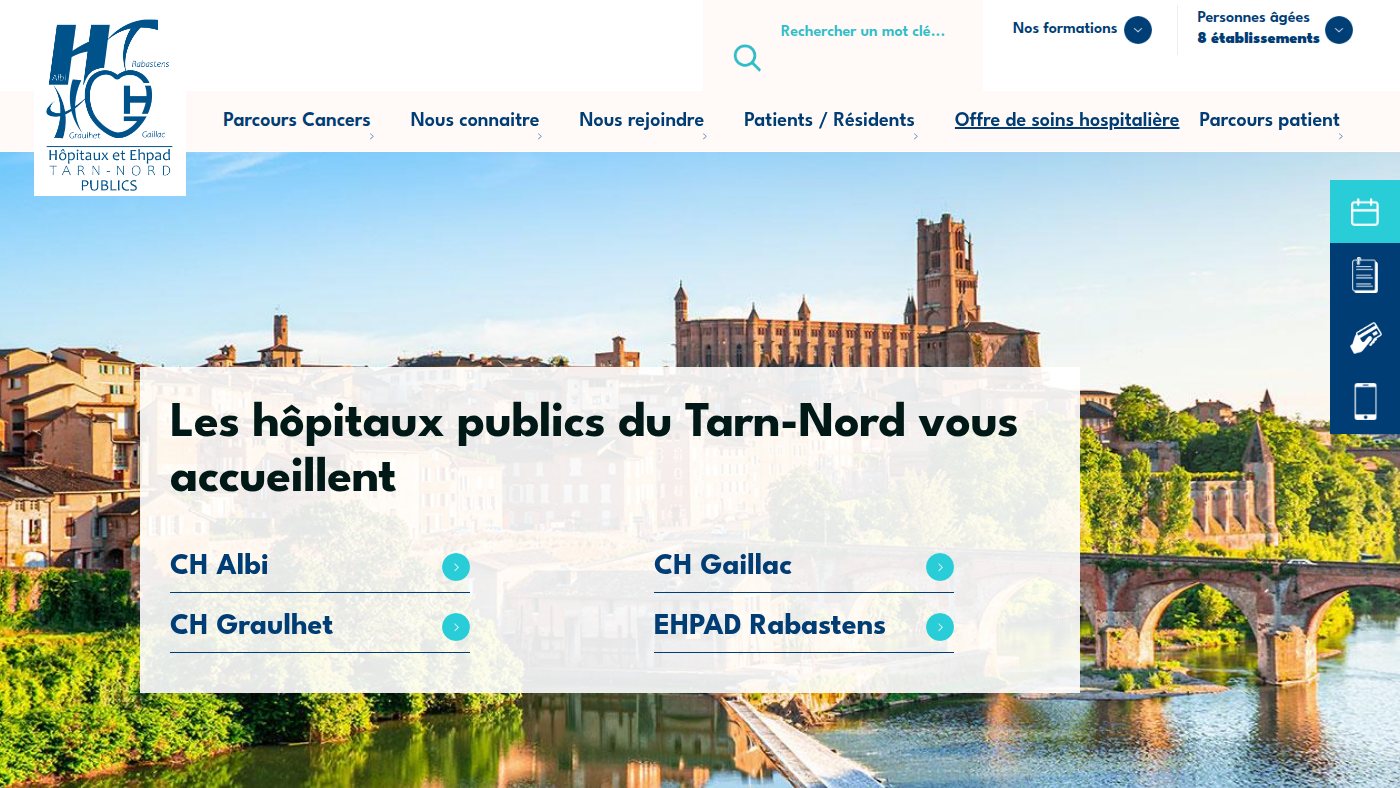This screenshot has width=1400, height=788.
Task: Expand the Personnes âgées dropdown arrow
Action: coord(1339,30)
